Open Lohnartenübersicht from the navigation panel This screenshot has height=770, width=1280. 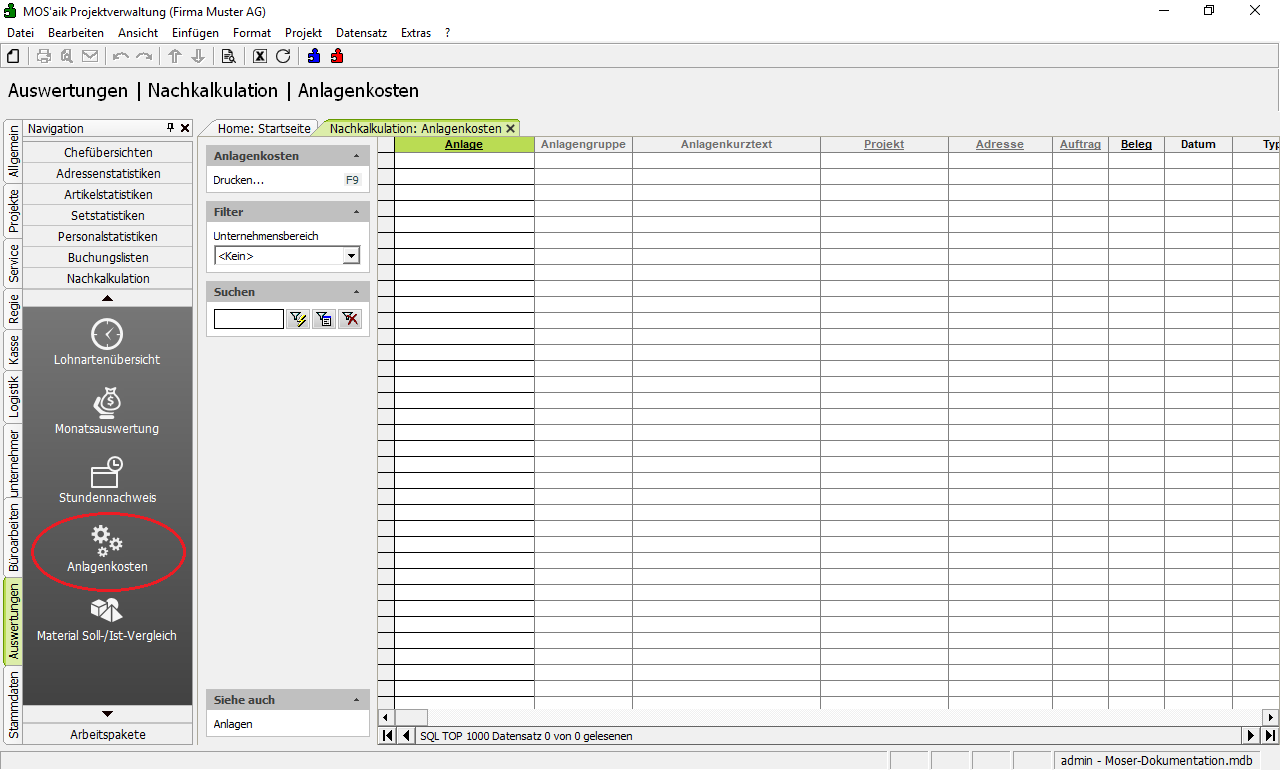107,342
